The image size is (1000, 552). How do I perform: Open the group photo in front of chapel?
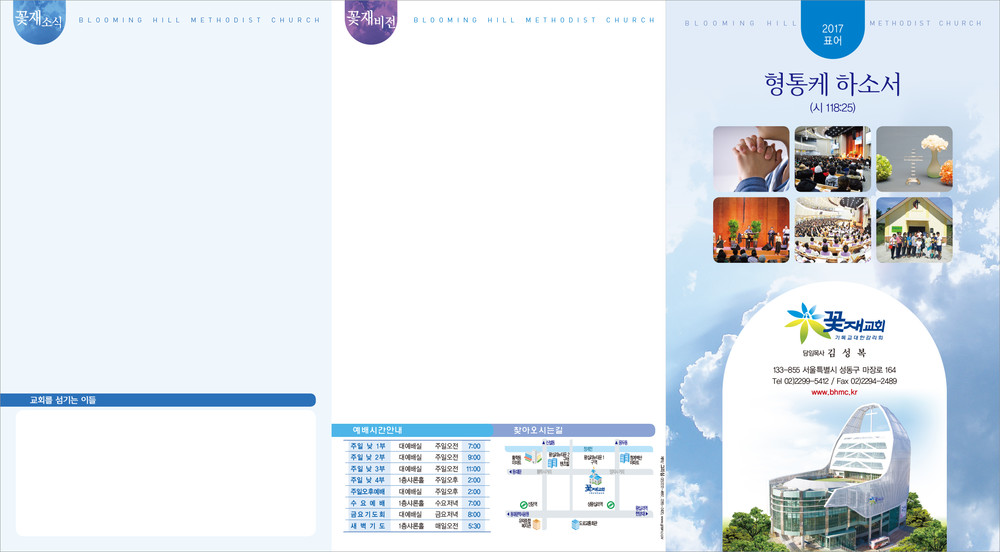[x=914, y=230]
